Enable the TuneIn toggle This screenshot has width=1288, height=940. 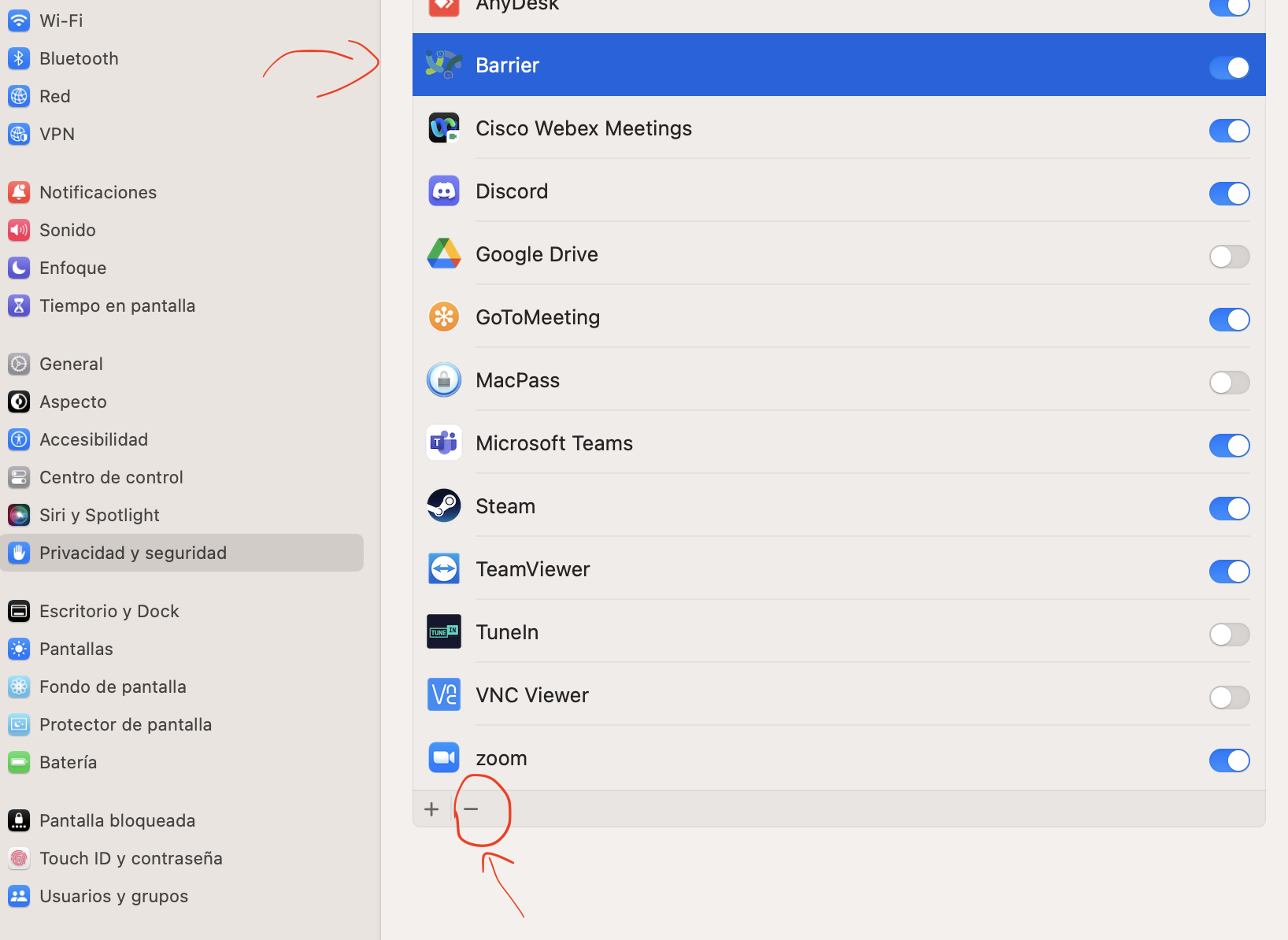[x=1230, y=635]
